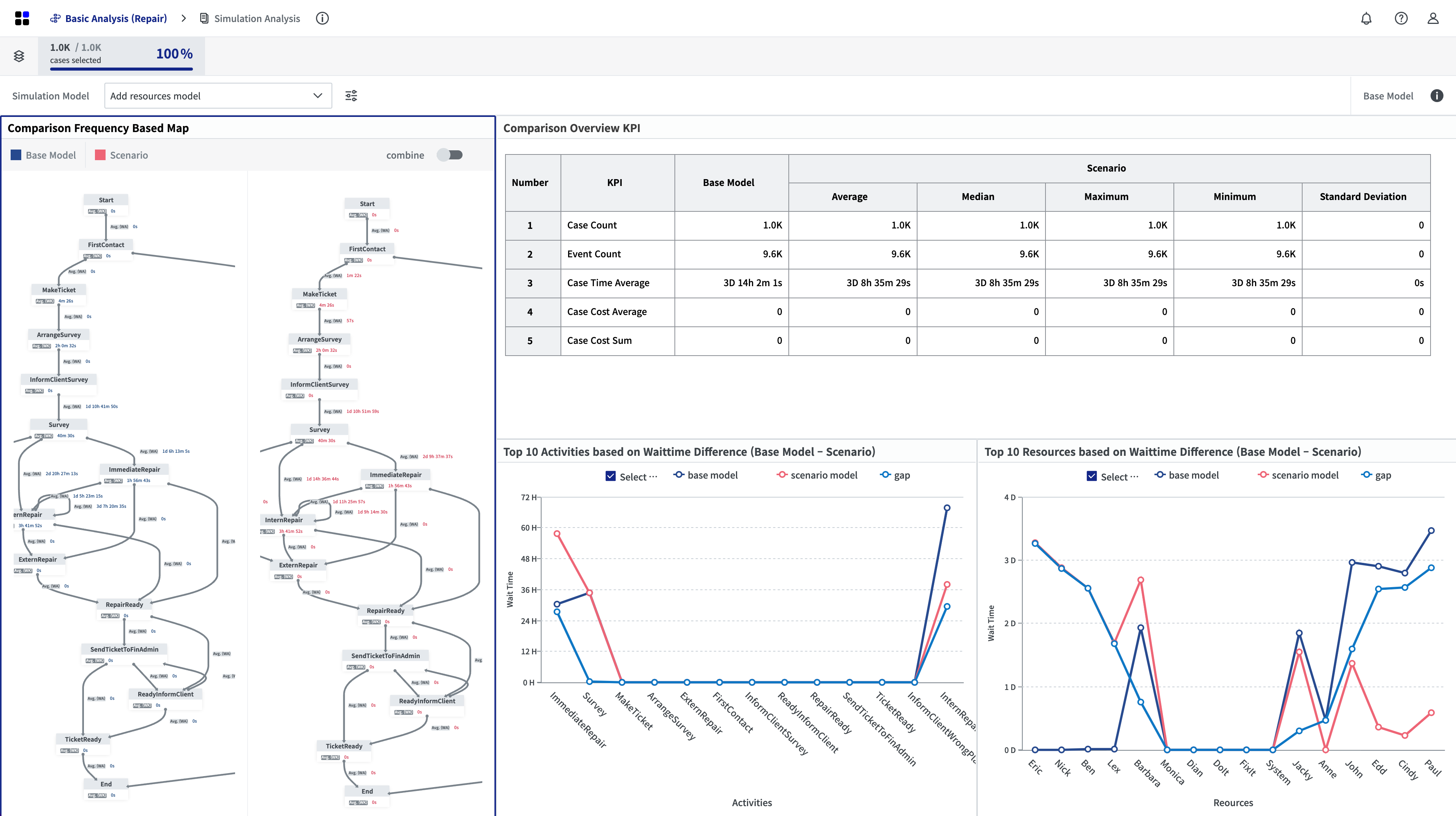
Task: Open the app grid menu icon
Action: [22, 18]
